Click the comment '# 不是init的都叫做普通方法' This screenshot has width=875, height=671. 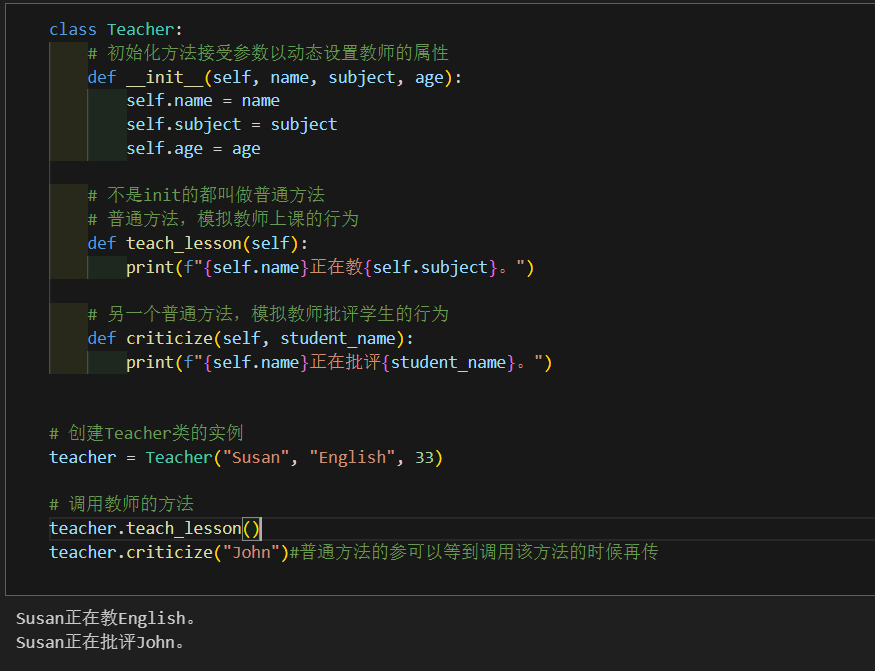tap(206, 195)
